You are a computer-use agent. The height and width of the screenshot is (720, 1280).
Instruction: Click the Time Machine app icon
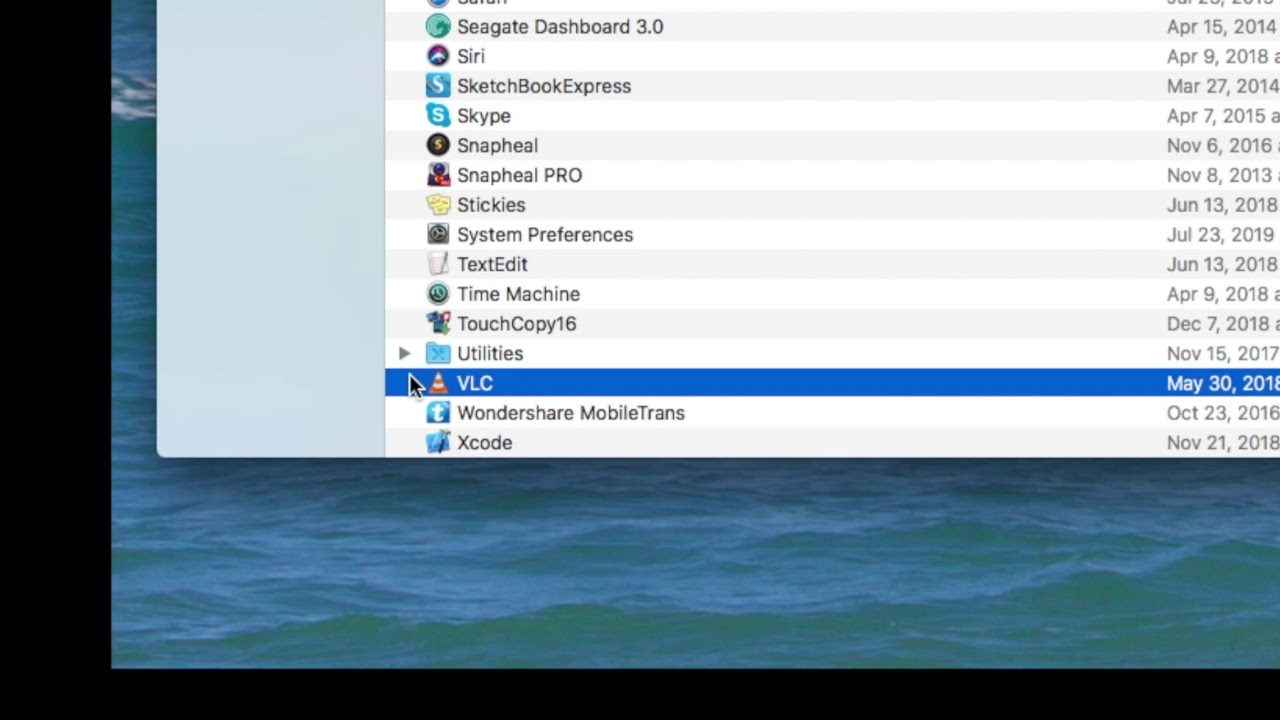coord(438,294)
